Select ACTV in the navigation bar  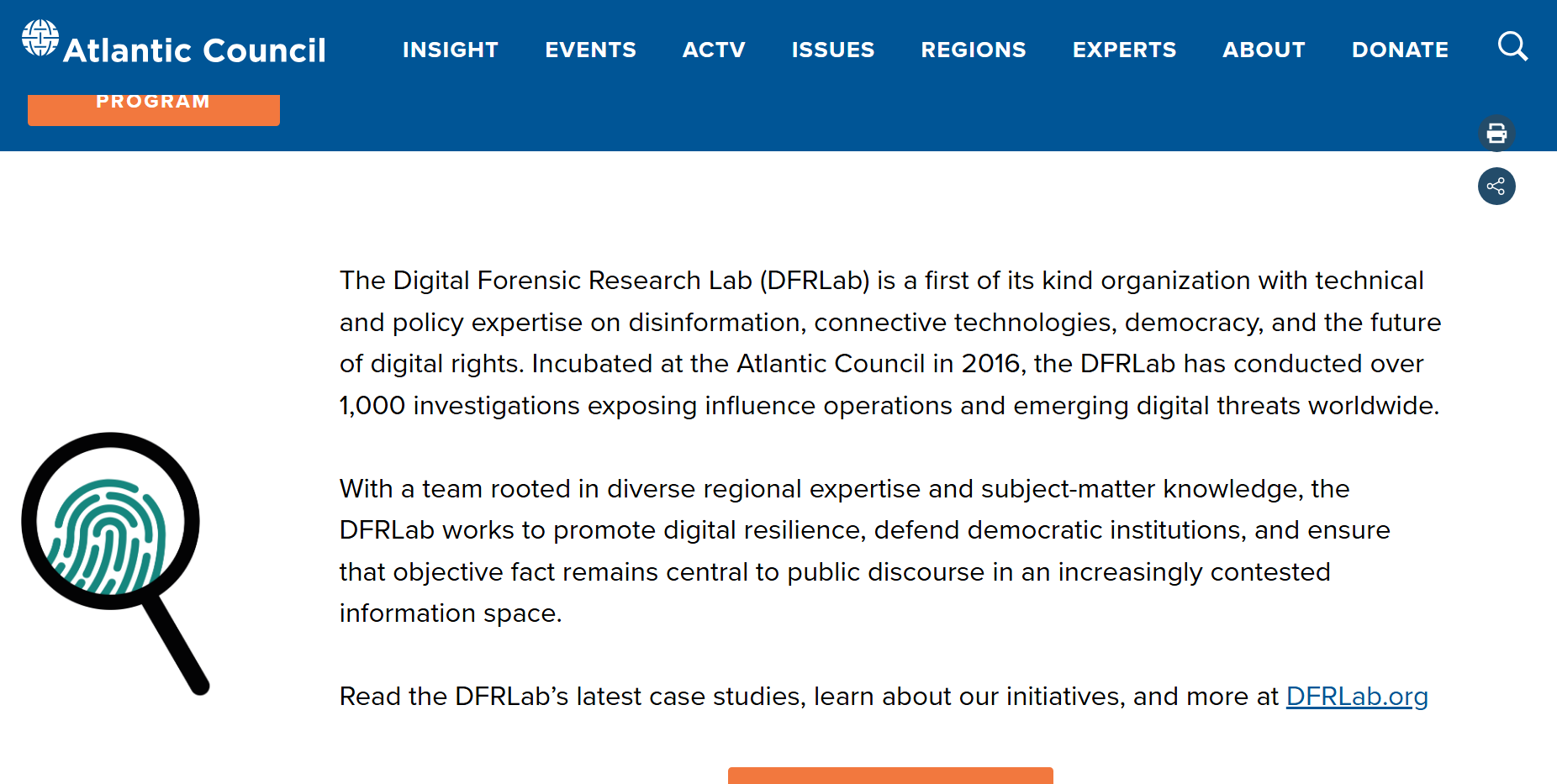[x=714, y=50]
